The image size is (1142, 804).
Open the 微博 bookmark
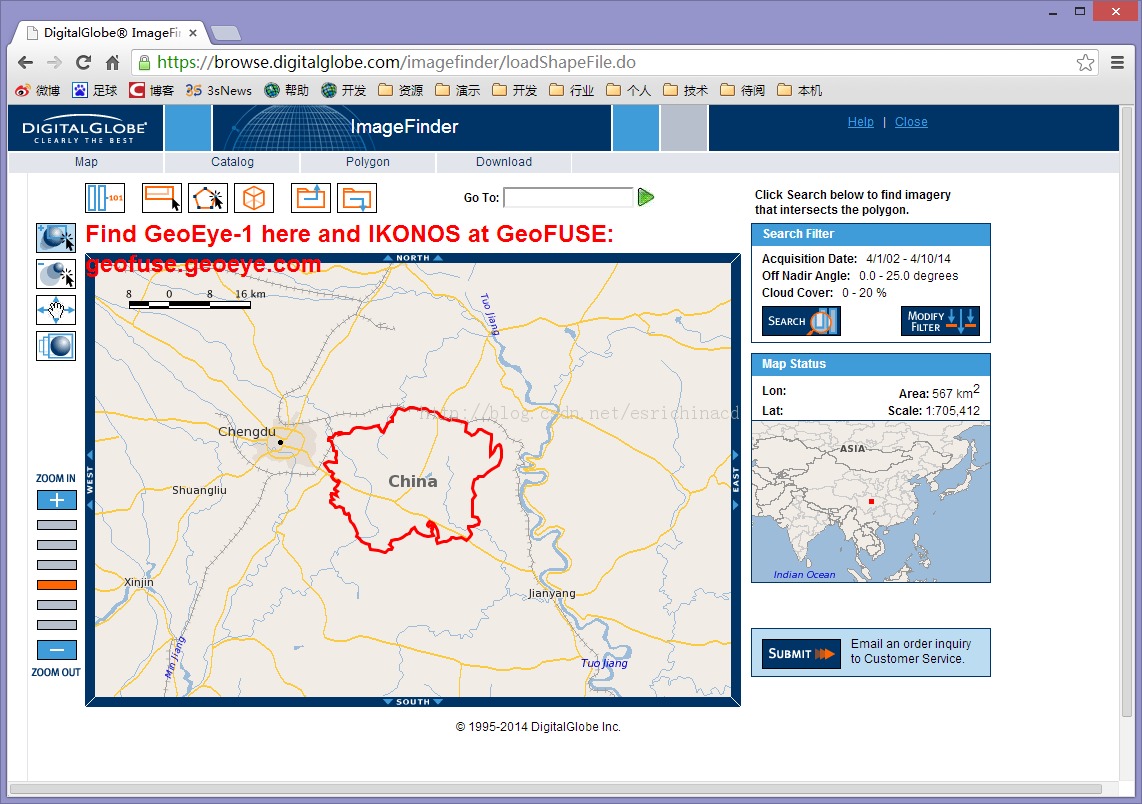point(38,90)
